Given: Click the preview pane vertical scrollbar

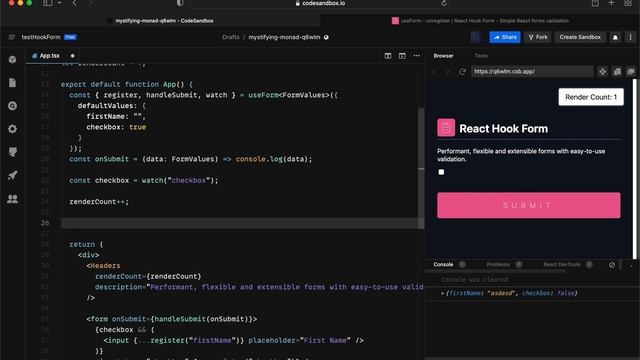Looking at the screenshot, I should point(634,169).
